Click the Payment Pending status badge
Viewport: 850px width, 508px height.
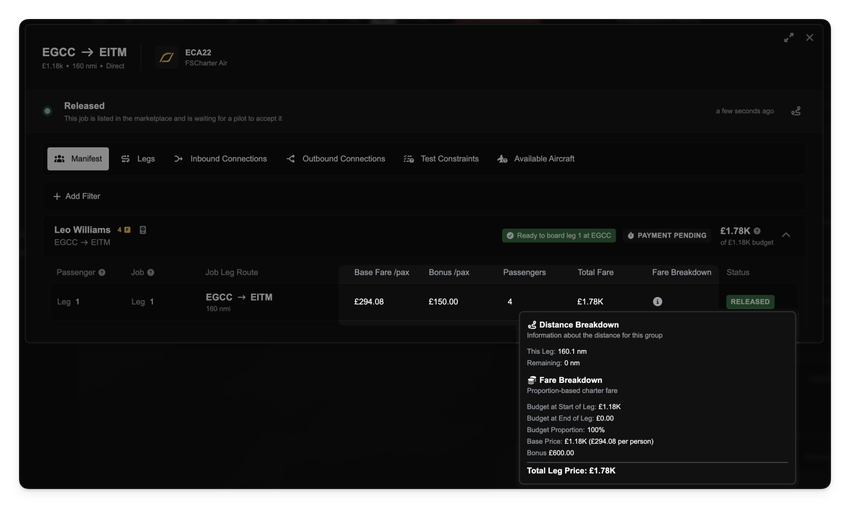pos(666,236)
